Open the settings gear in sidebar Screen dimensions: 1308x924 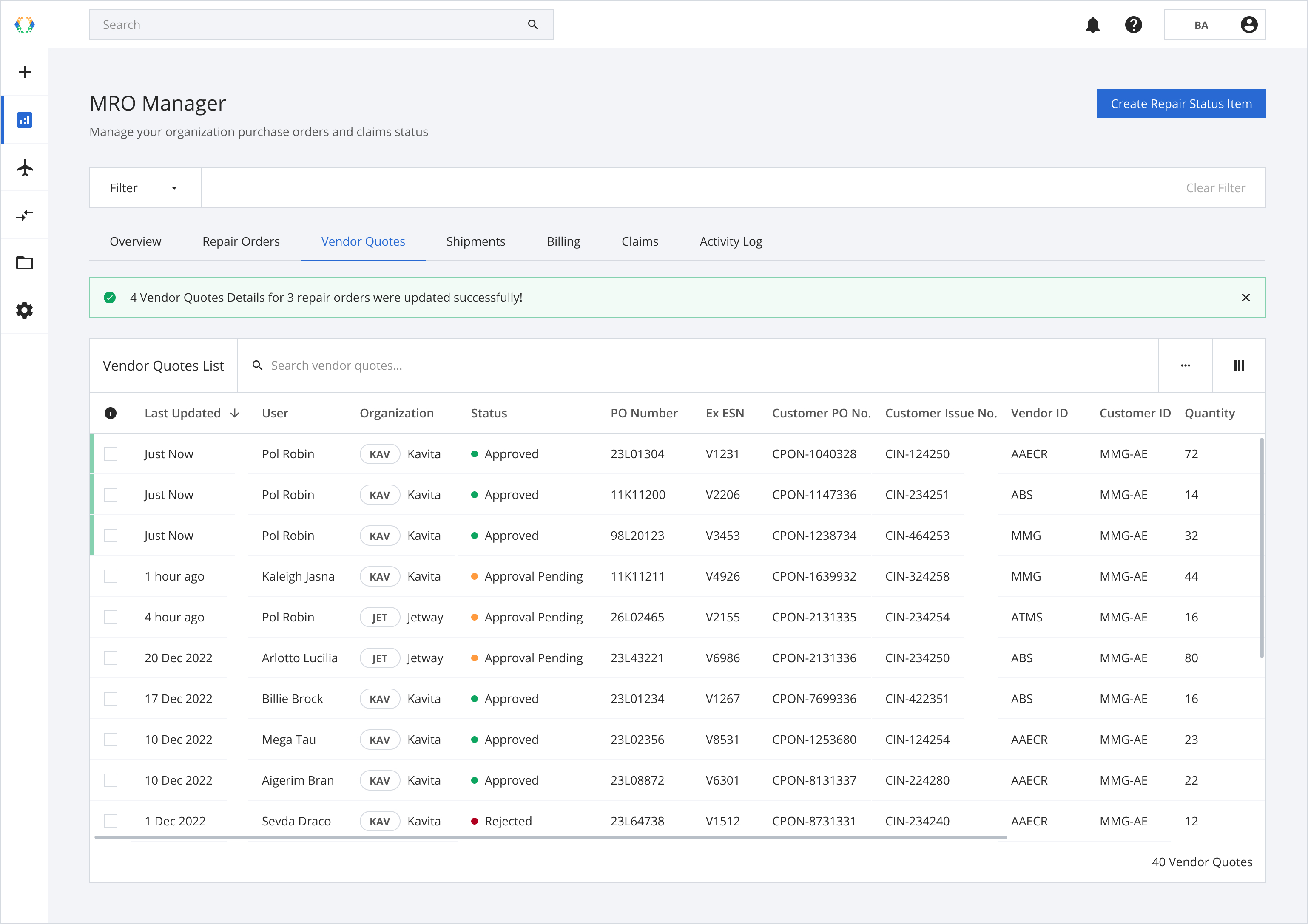[x=25, y=310]
